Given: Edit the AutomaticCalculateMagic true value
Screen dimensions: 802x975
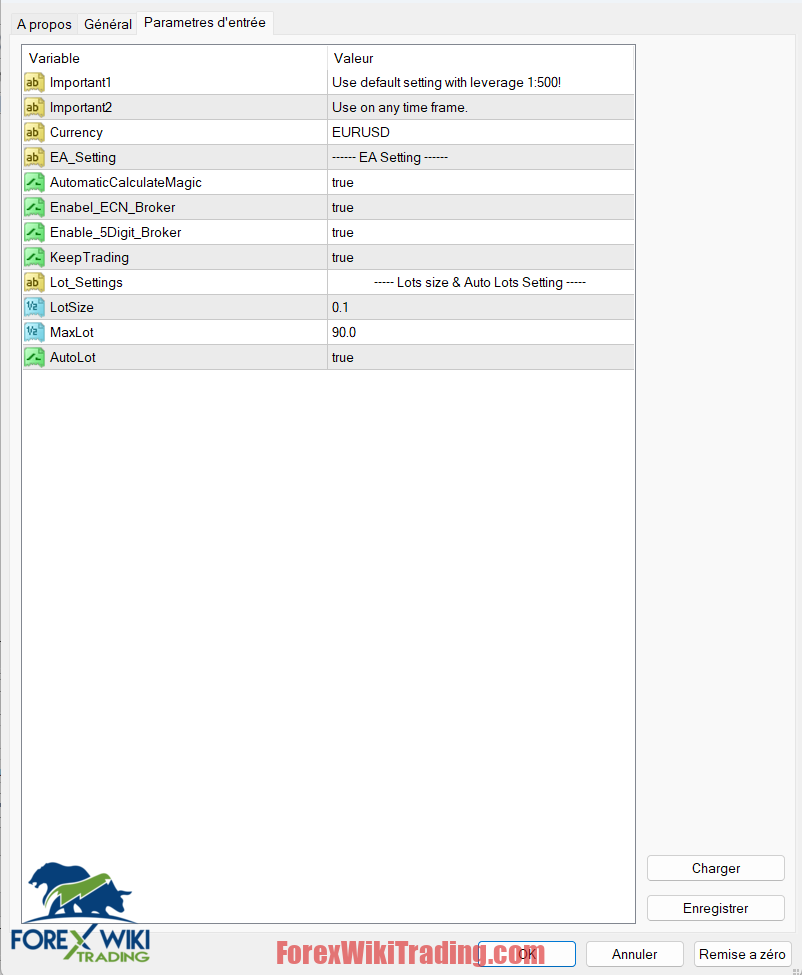Looking at the screenshot, I should 481,182.
